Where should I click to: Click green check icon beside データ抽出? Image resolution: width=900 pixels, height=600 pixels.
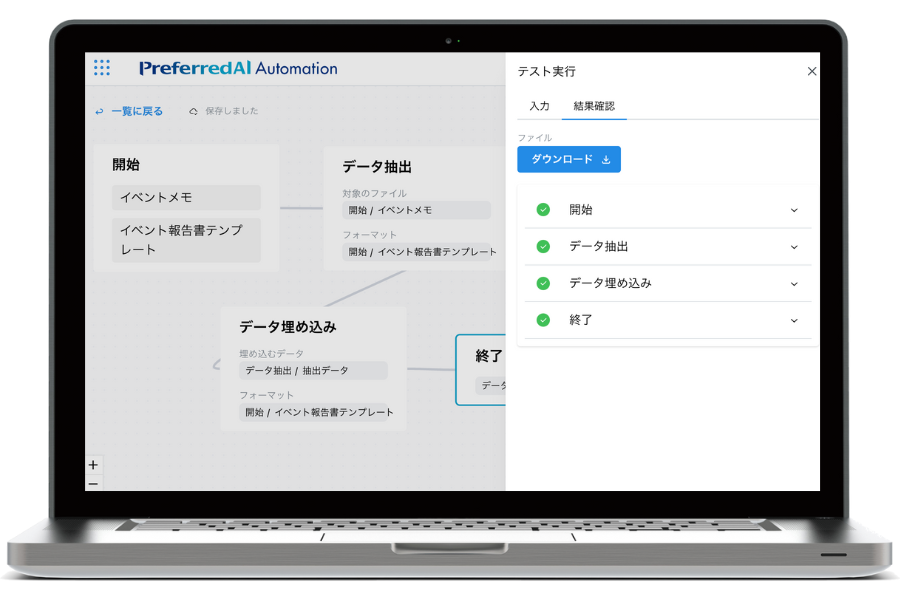pos(543,247)
